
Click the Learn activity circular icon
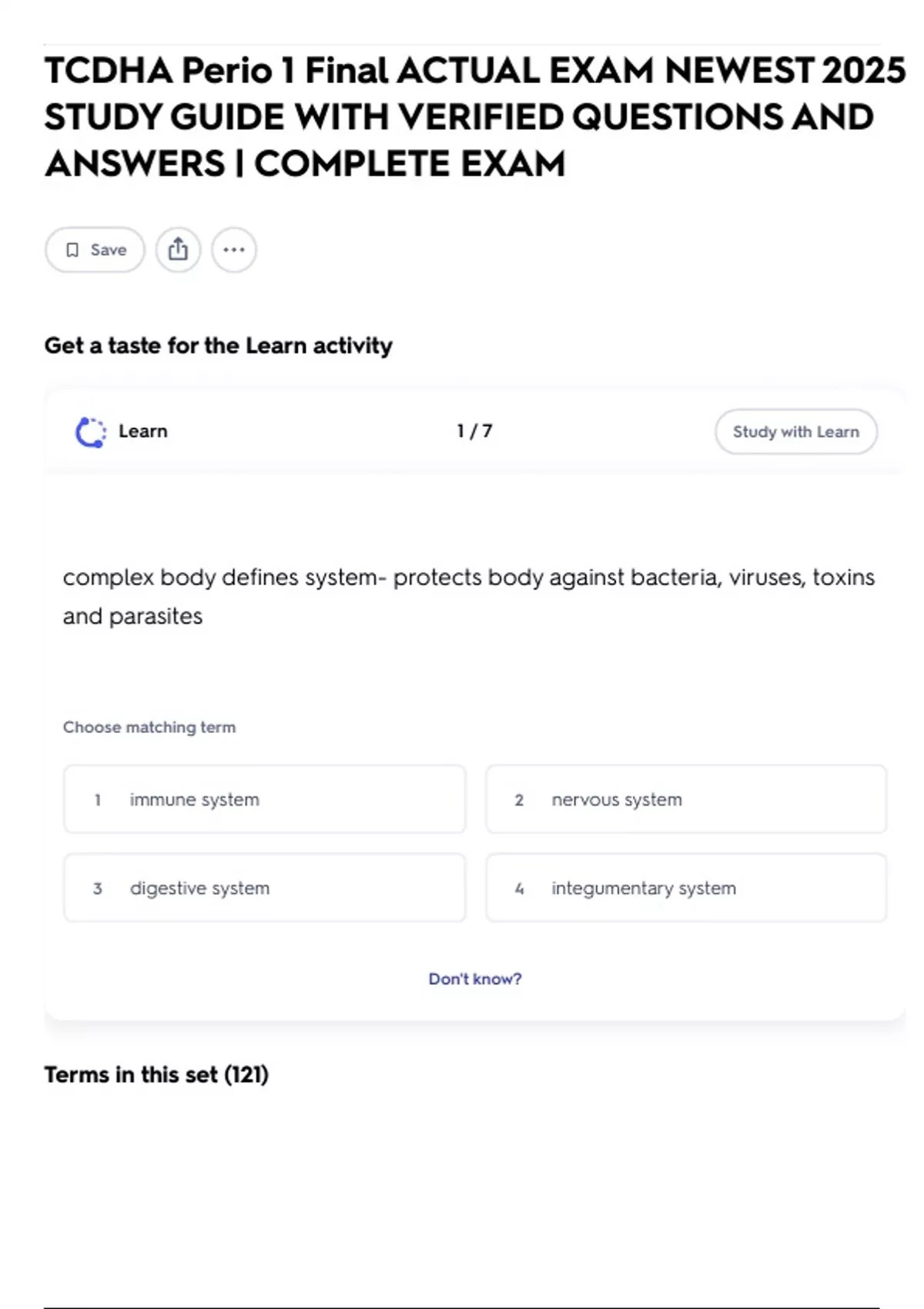(x=90, y=432)
